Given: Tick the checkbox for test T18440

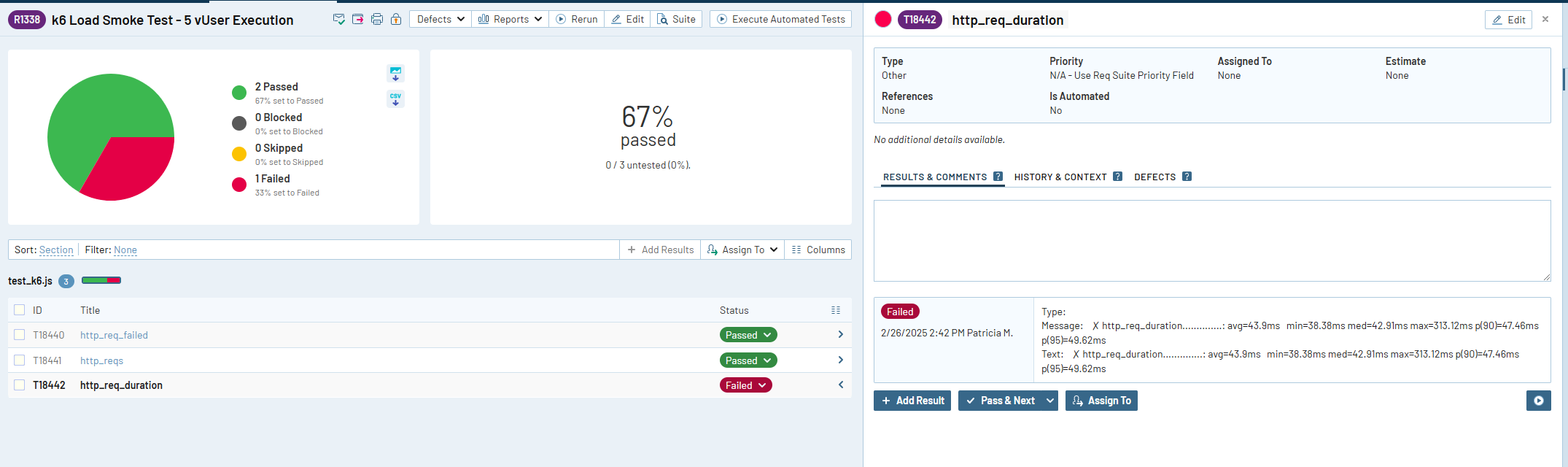Looking at the screenshot, I should pyautogui.click(x=20, y=335).
